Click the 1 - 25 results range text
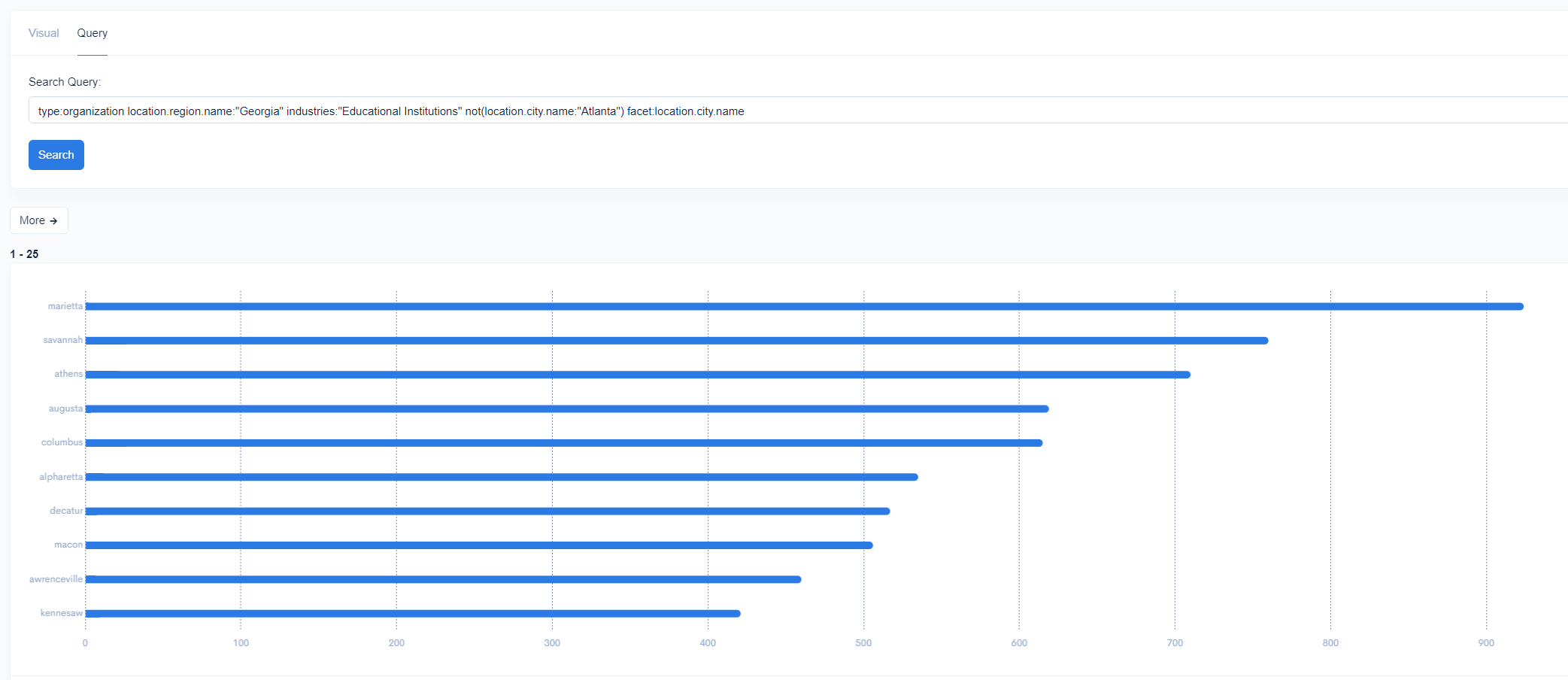 24,254
